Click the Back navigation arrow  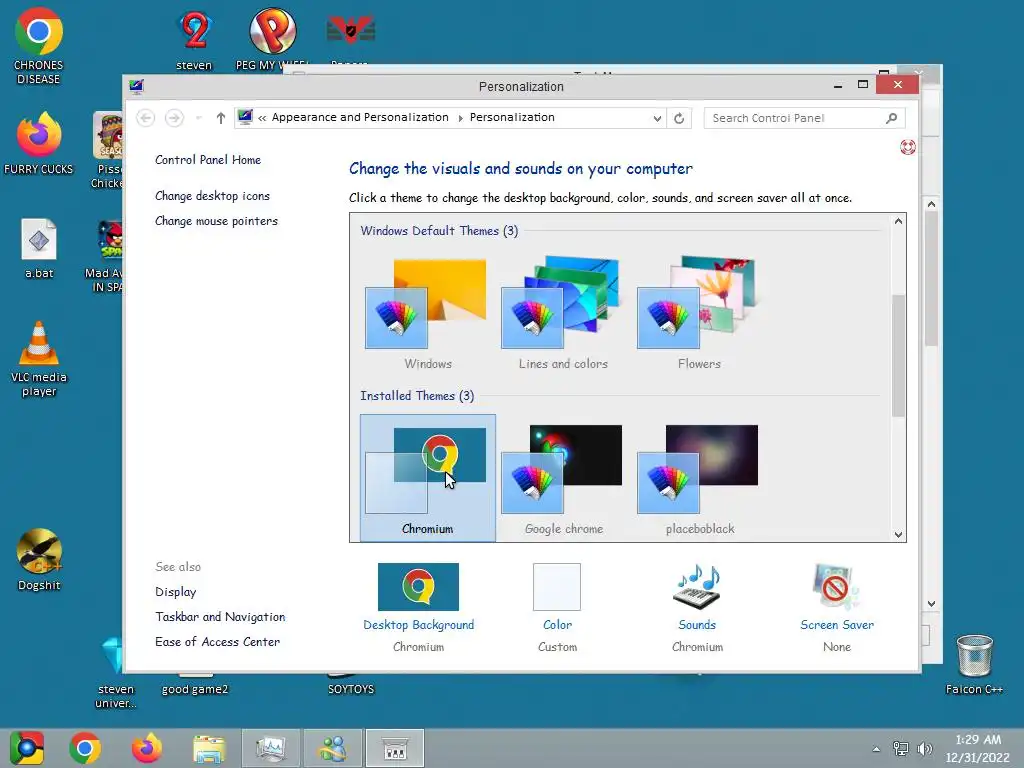(146, 118)
